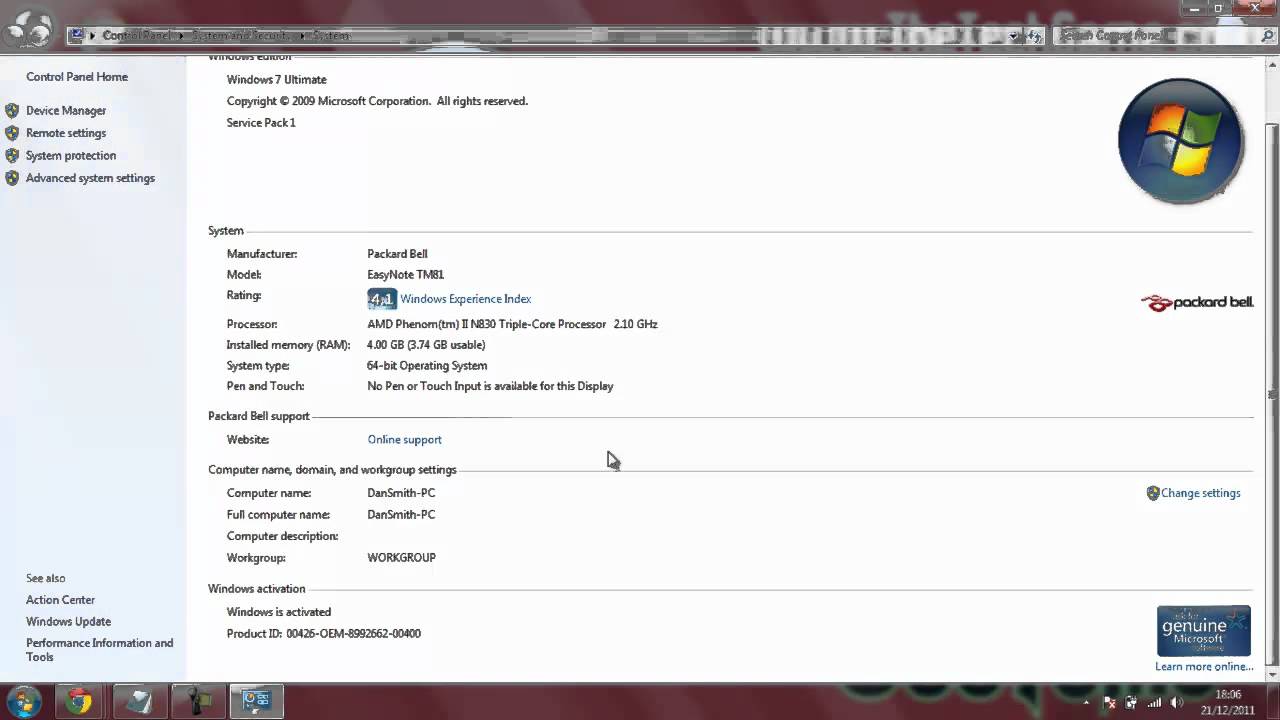Select the 'Packard Bell' manufacturer value

point(397,254)
